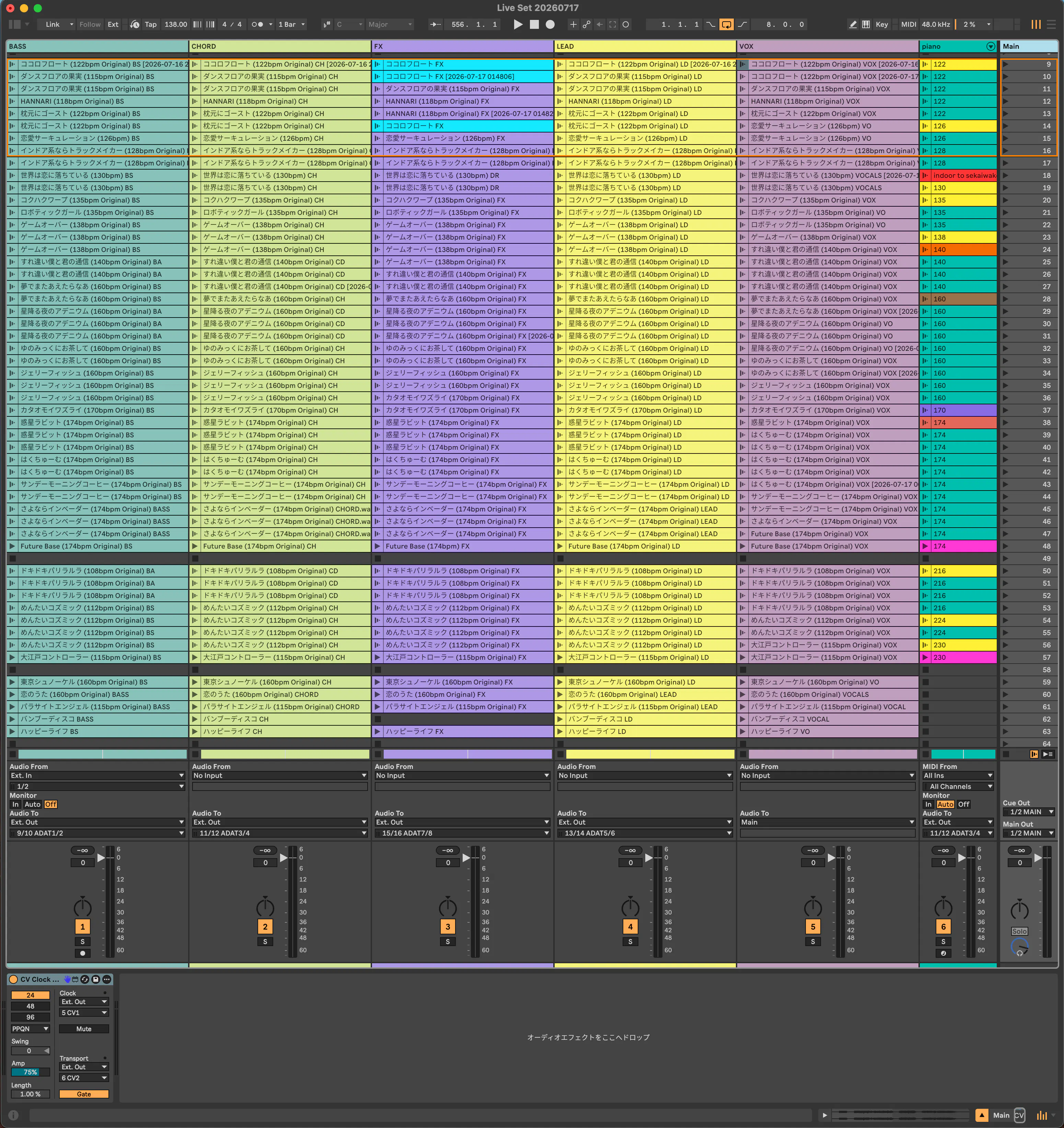Toggle the CV Clock device activator
This screenshot has width=1064, height=1128.
point(14,979)
